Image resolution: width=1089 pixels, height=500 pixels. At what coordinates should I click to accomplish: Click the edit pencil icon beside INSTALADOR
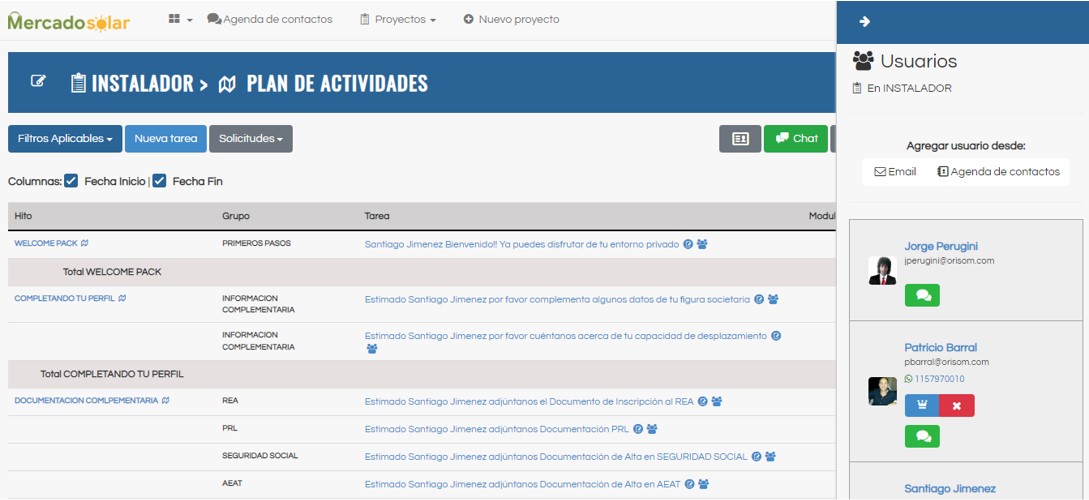(x=38, y=82)
